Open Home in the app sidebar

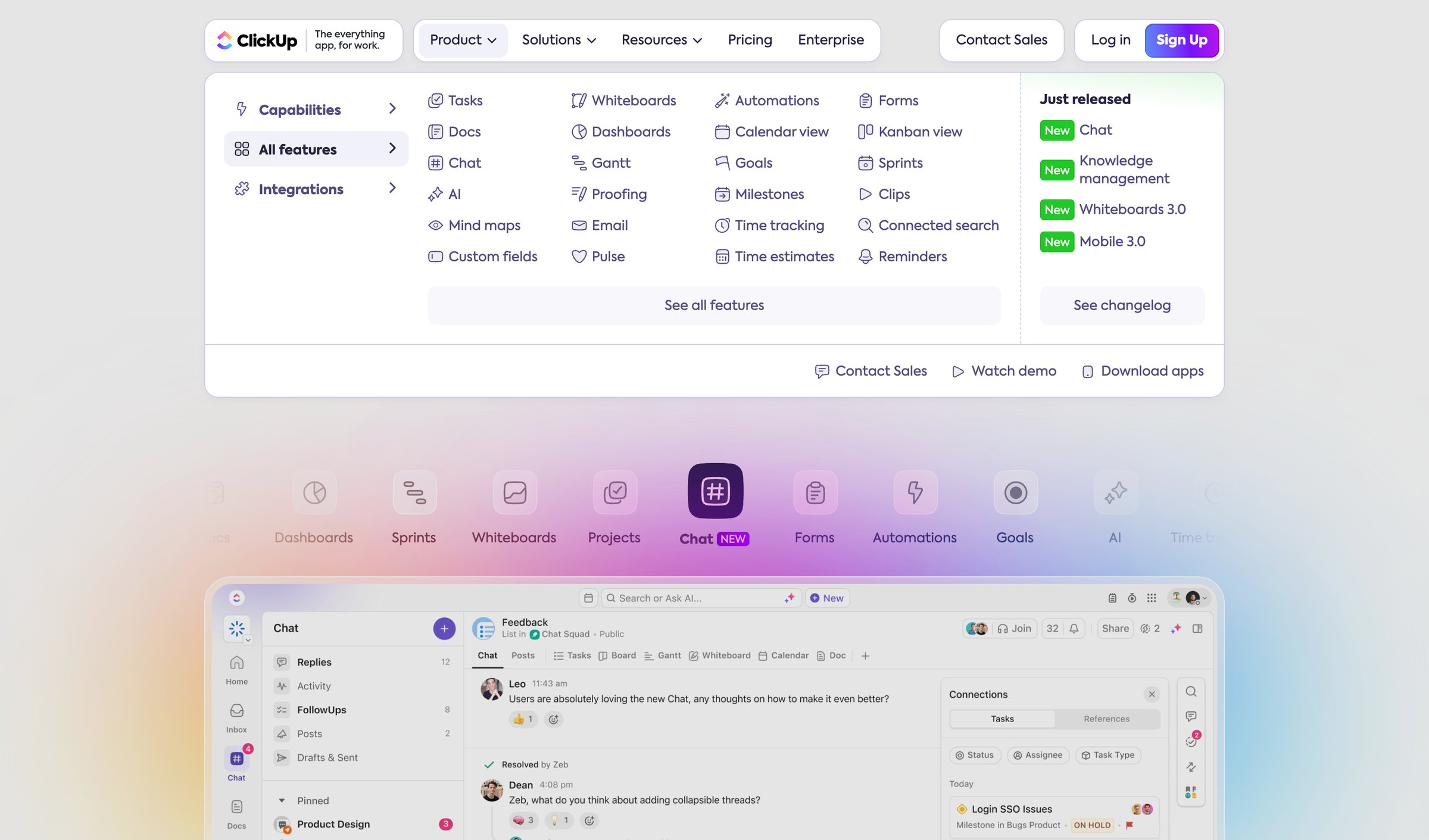(x=236, y=670)
